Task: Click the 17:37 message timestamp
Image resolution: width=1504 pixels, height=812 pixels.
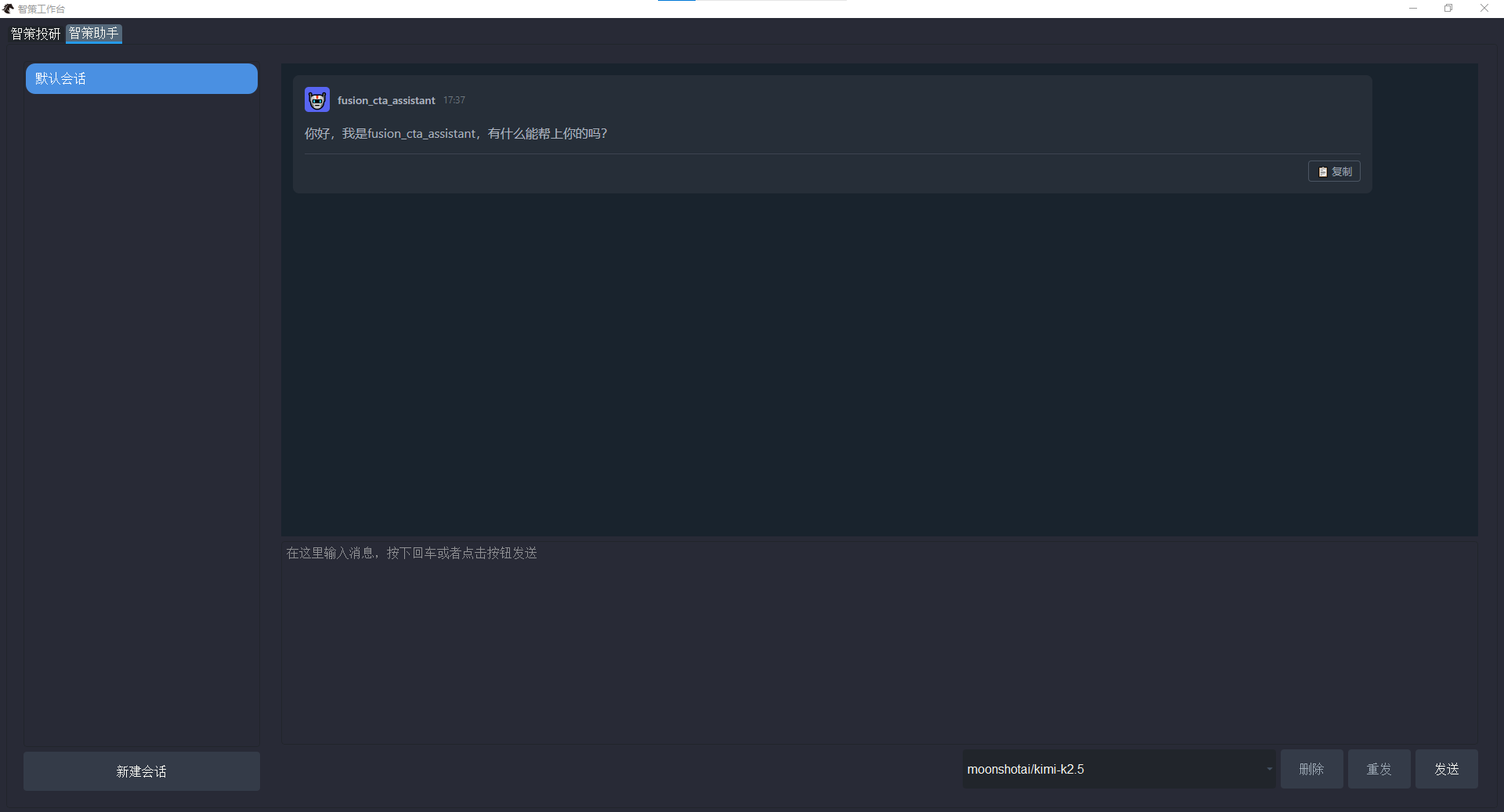Action: click(454, 100)
